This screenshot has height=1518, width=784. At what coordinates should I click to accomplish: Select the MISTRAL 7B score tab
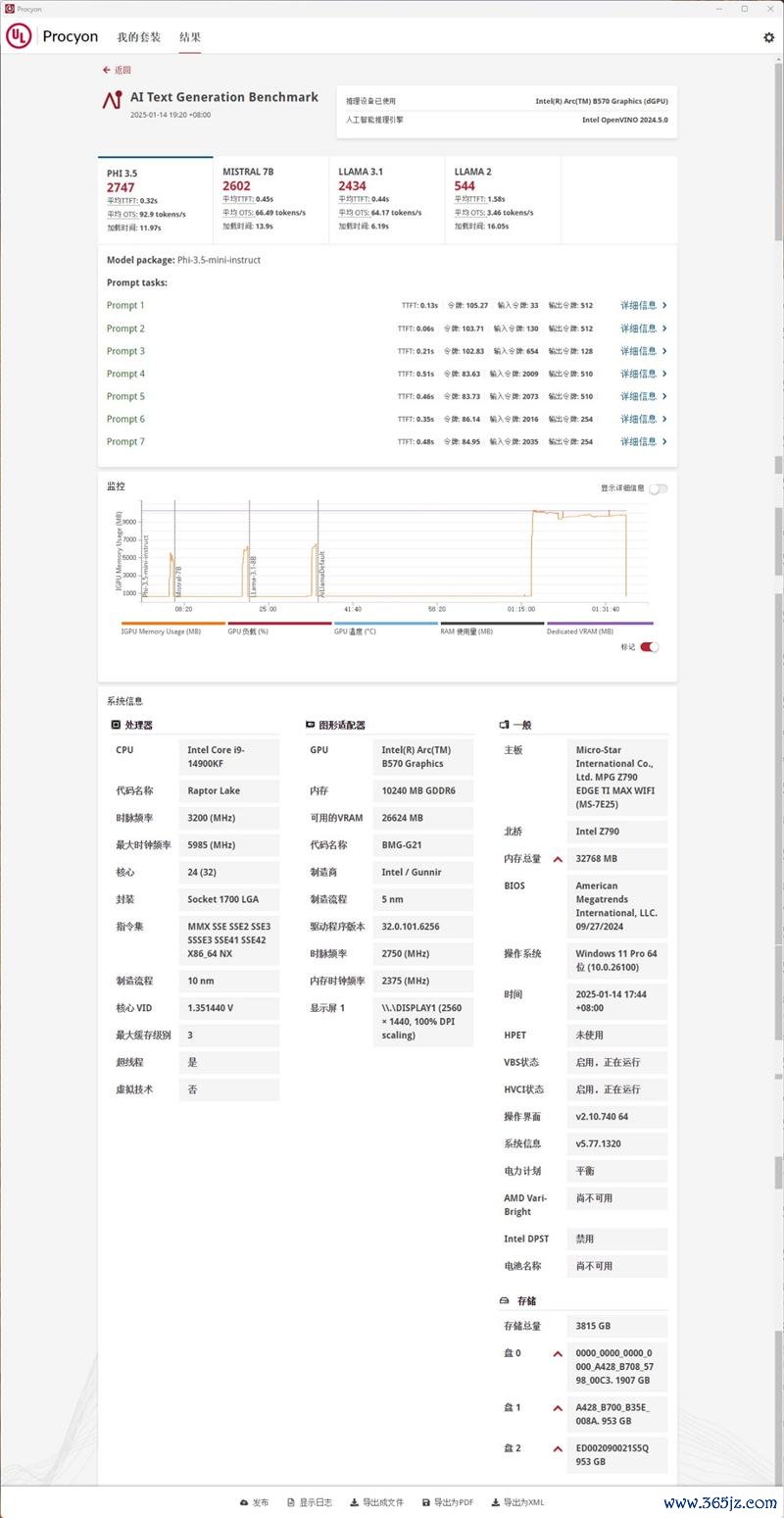270,200
